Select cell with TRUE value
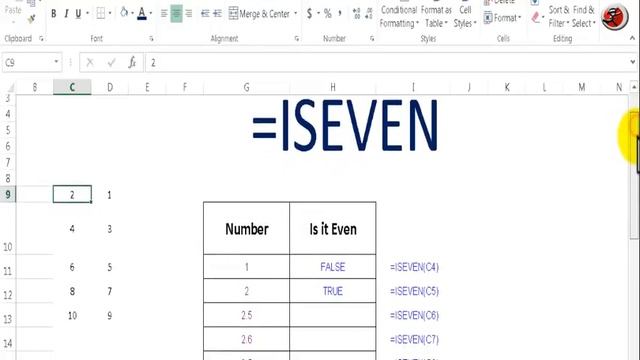Screen dimensions: 640x360 pyautogui.click(x=333, y=291)
